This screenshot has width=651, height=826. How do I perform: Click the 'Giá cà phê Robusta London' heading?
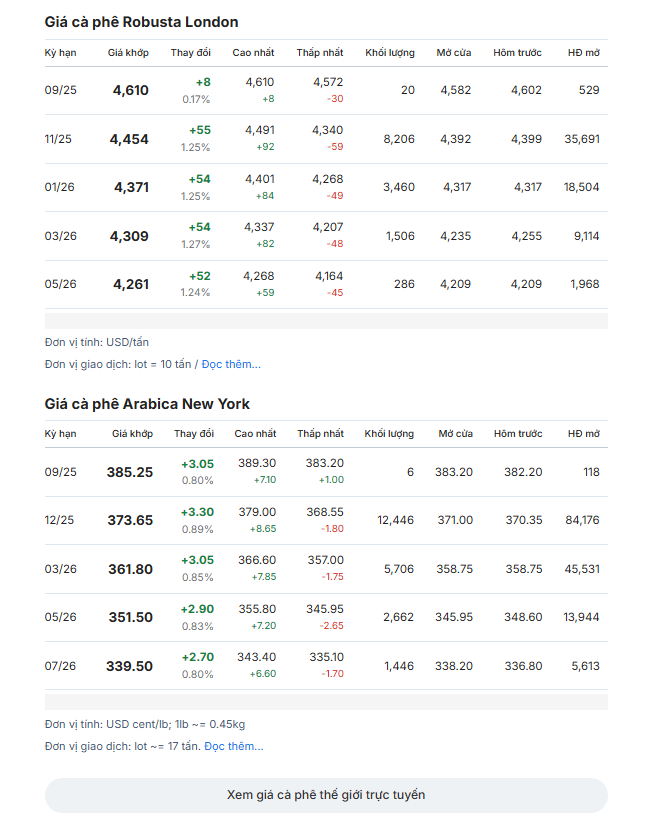tap(141, 22)
